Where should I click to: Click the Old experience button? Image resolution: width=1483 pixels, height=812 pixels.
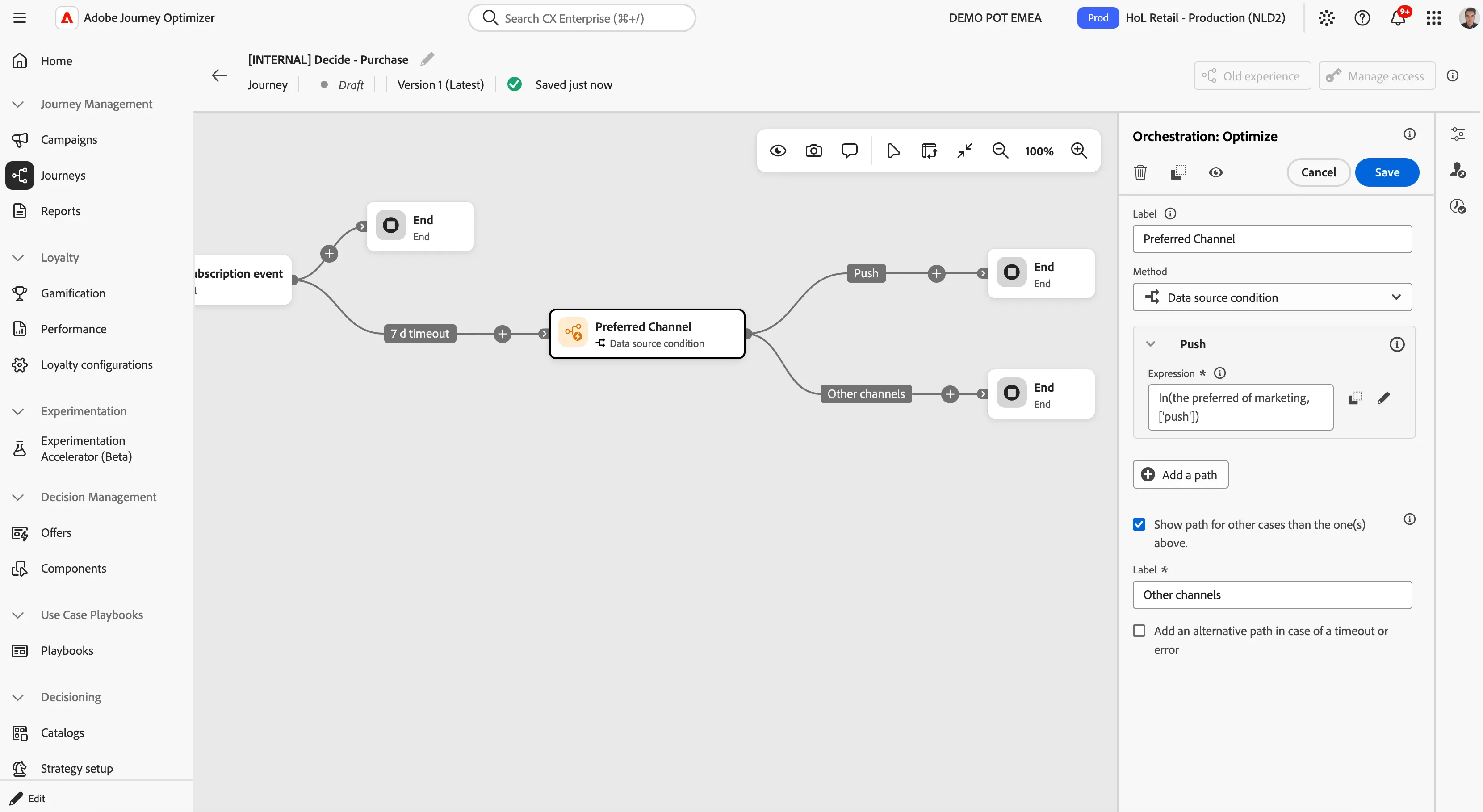1252,76
